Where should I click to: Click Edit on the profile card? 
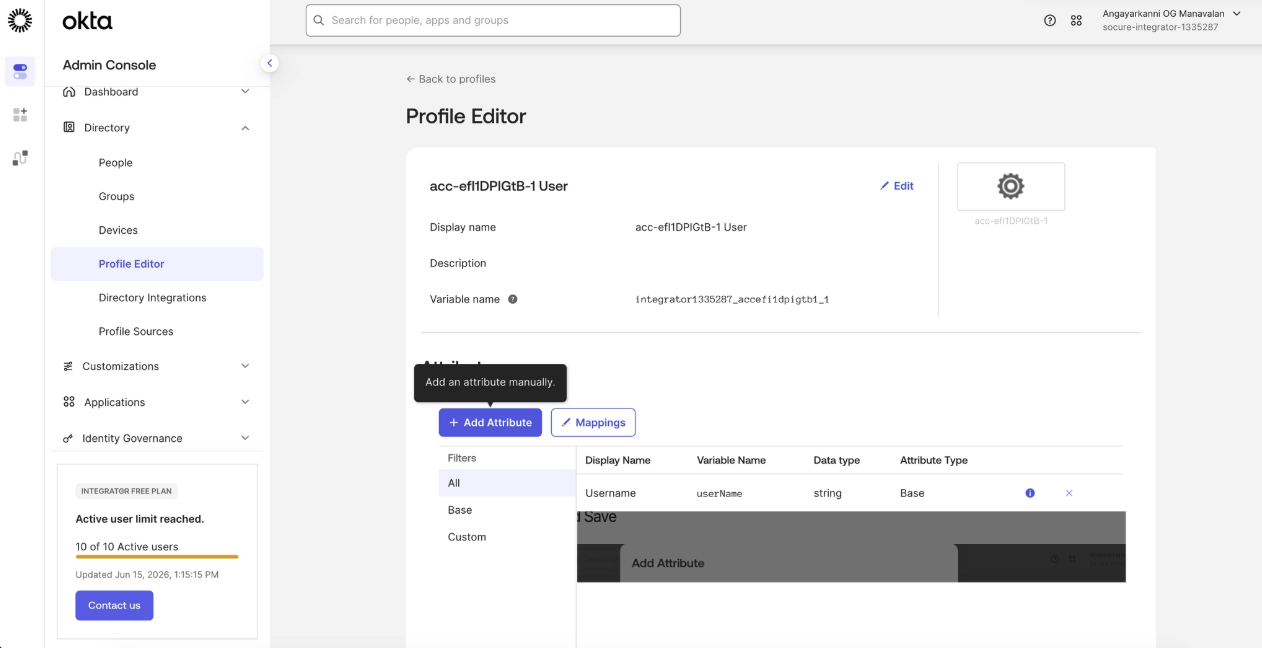(896, 186)
